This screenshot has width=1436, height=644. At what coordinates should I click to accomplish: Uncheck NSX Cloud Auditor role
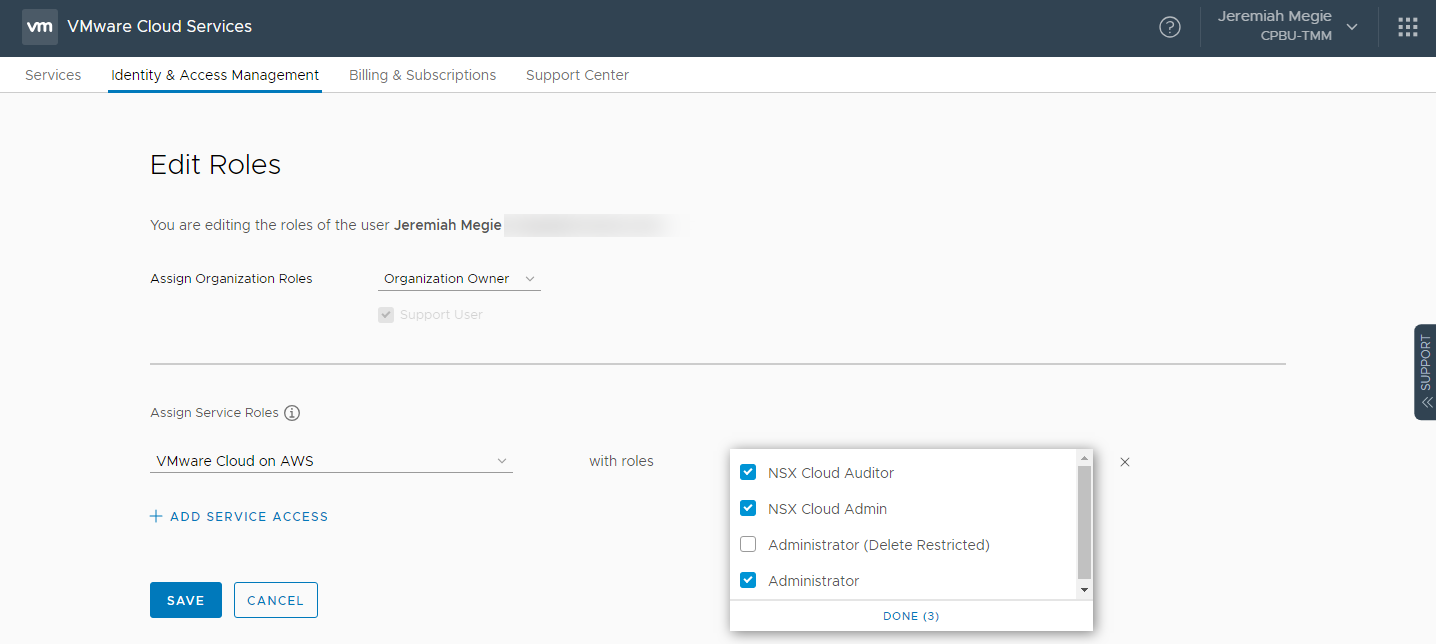coord(748,472)
